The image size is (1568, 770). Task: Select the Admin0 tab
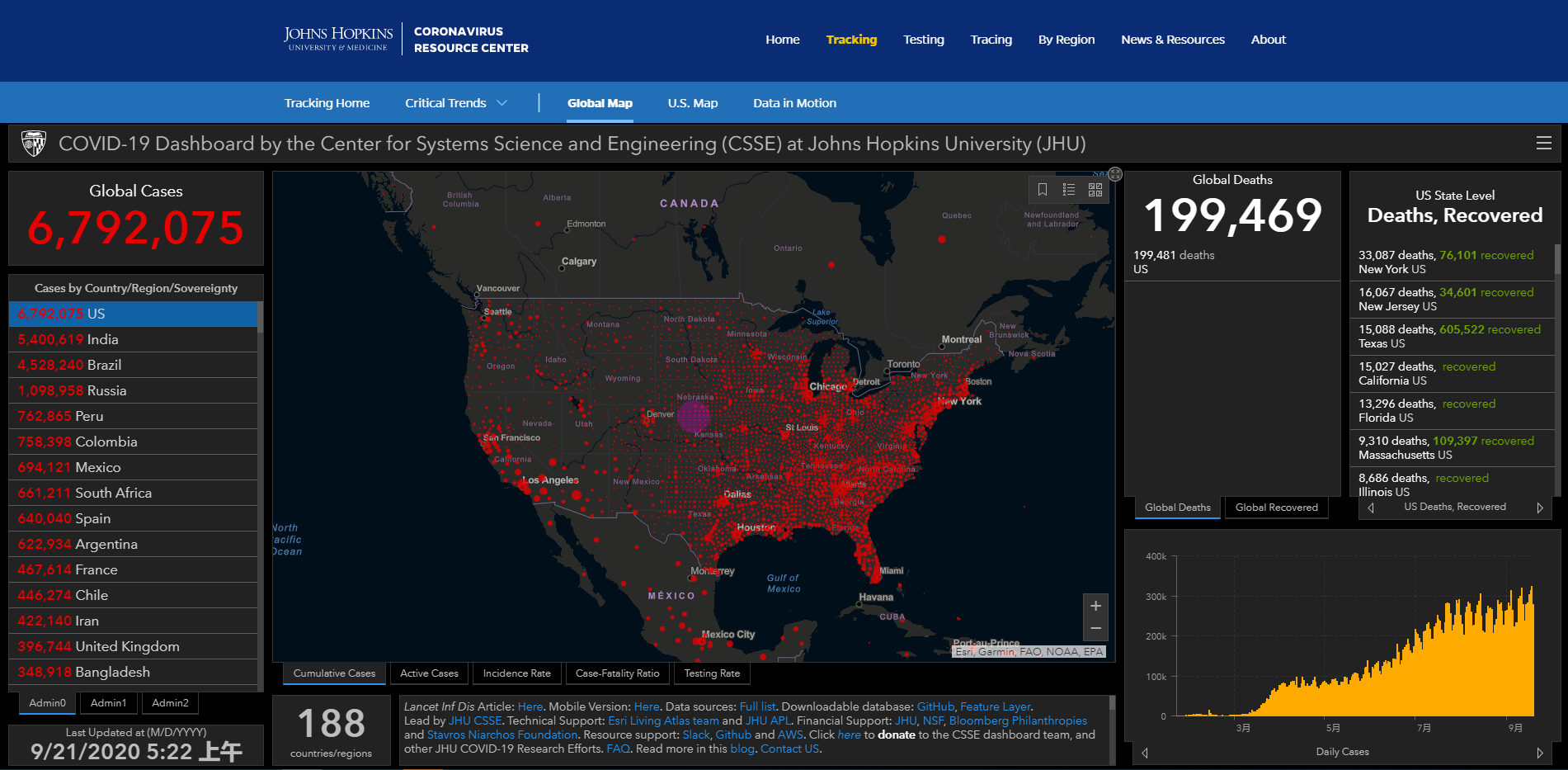[x=47, y=703]
